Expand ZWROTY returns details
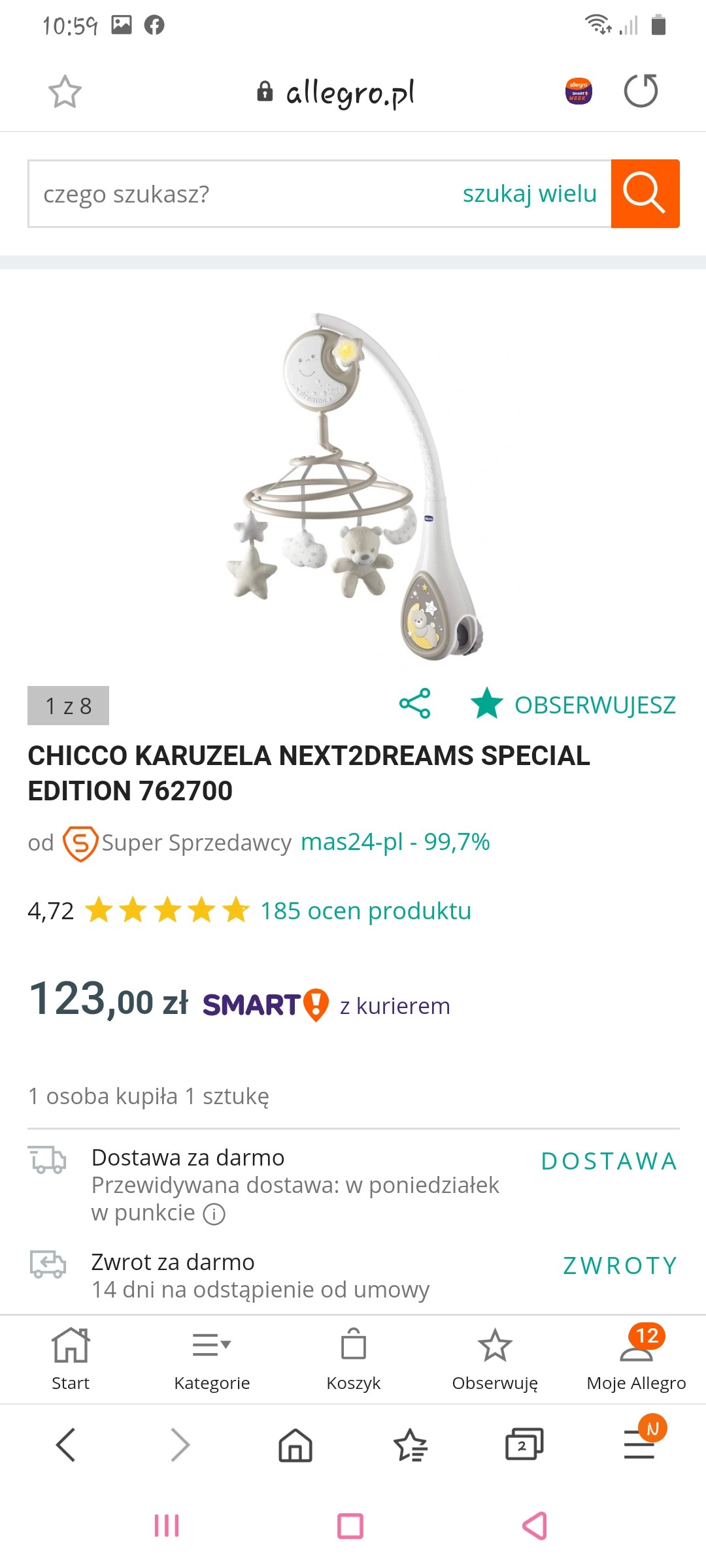The width and height of the screenshot is (706, 1568). pyautogui.click(x=620, y=1266)
